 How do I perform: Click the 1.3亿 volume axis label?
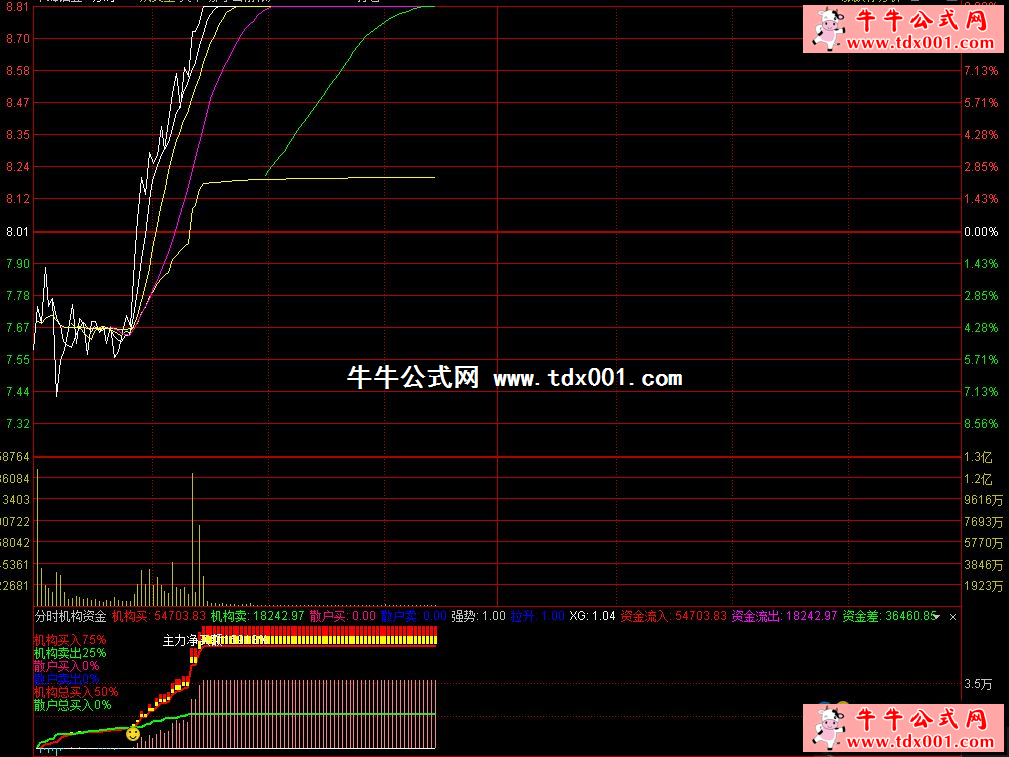coord(978,457)
